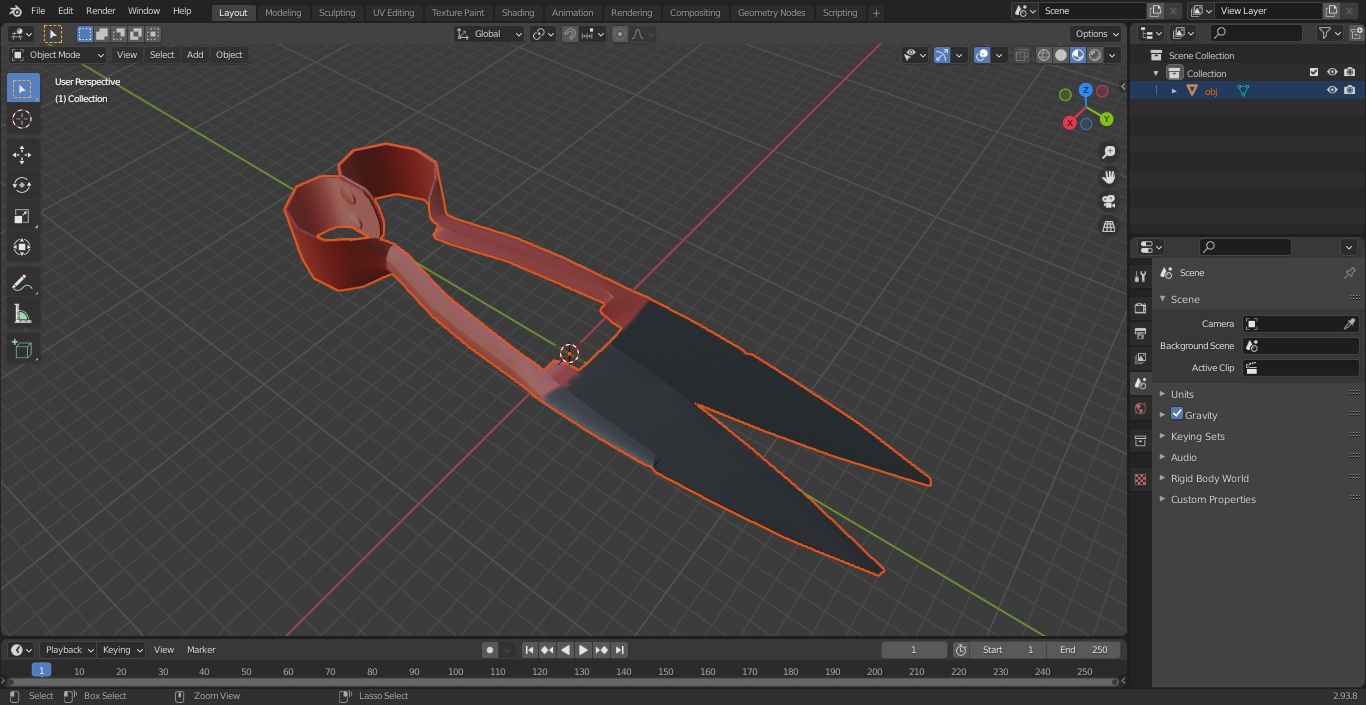The height and width of the screenshot is (705, 1366).
Task: Disable Gravity checkbox
Action: 1177,414
